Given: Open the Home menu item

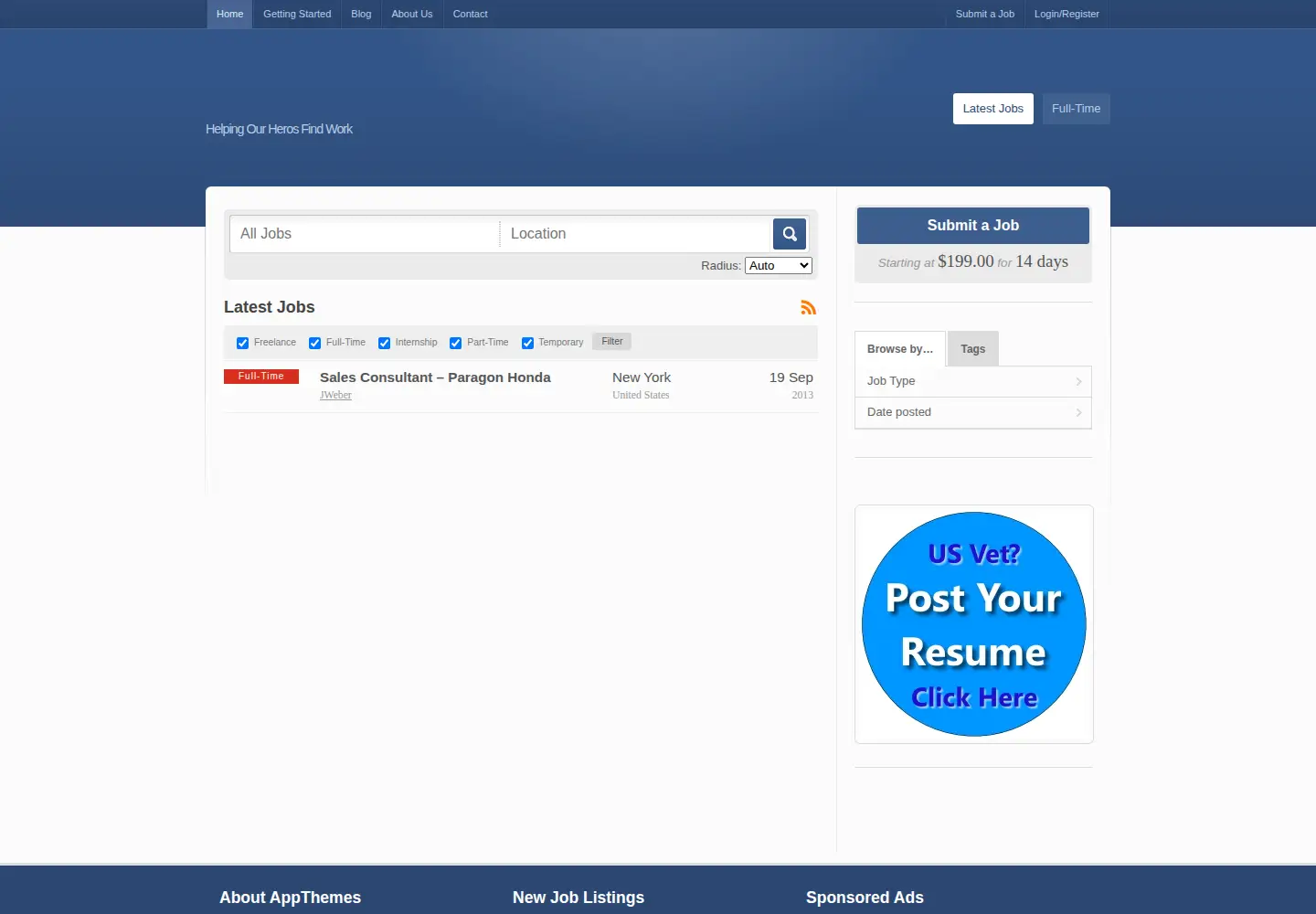Looking at the screenshot, I should click(x=229, y=14).
